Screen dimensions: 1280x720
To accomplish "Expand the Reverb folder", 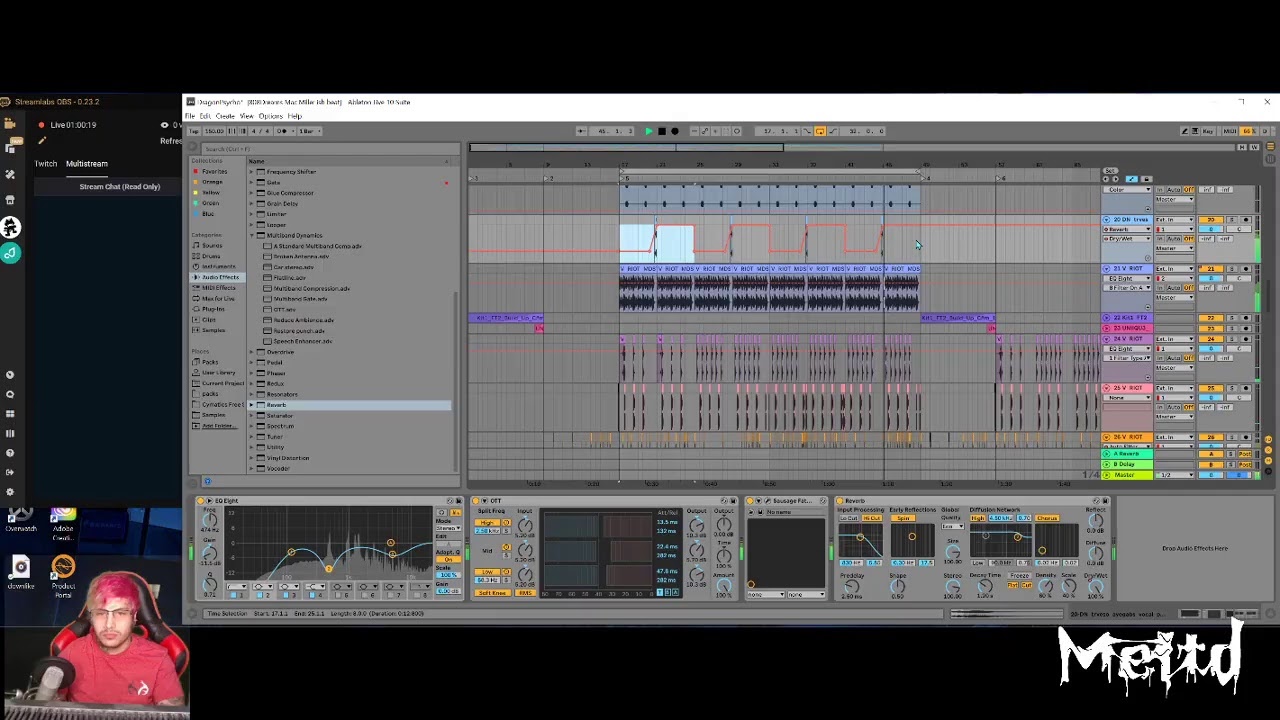I will point(252,405).
